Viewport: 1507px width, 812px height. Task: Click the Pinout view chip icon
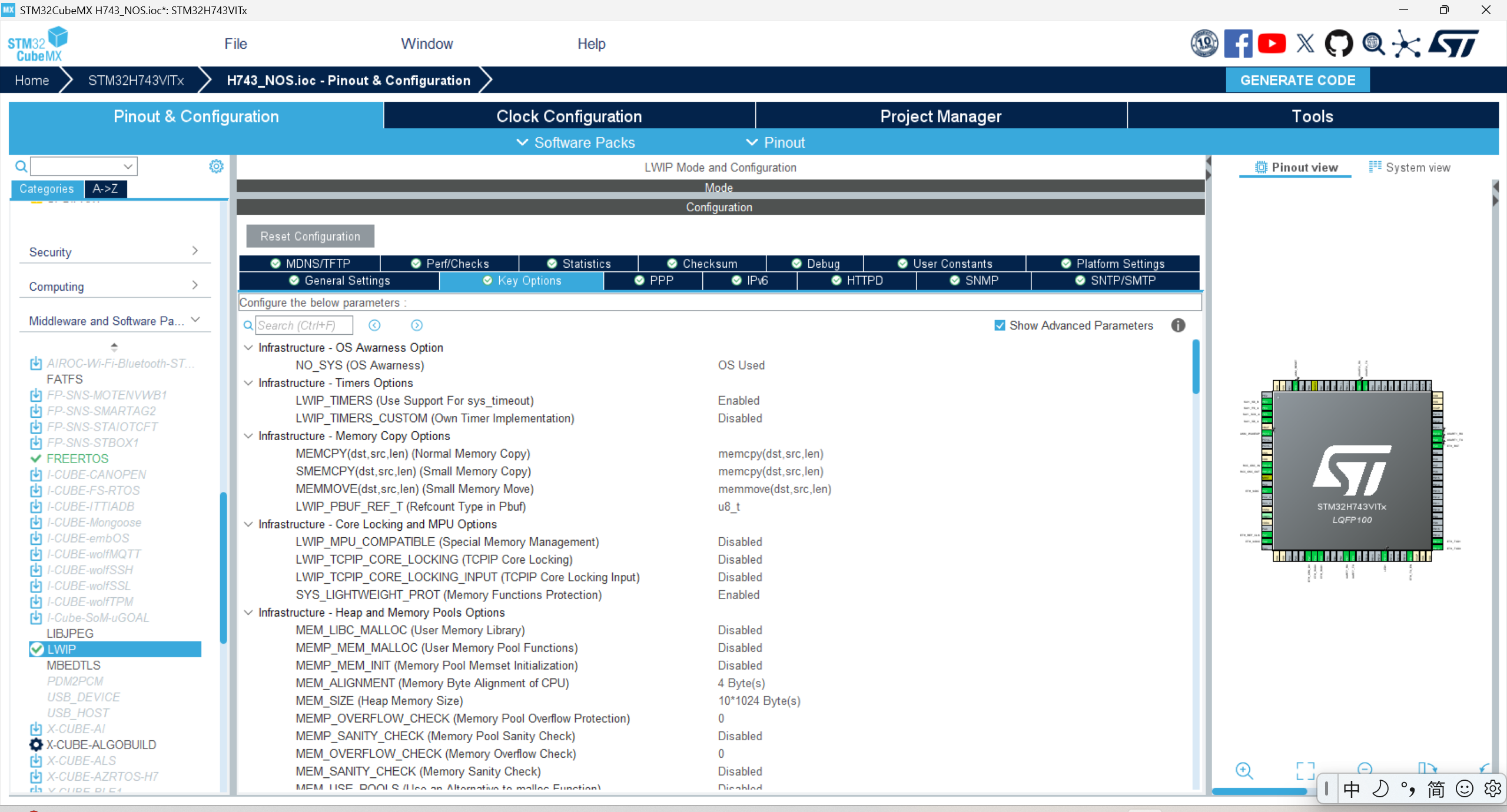[x=1260, y=167]
